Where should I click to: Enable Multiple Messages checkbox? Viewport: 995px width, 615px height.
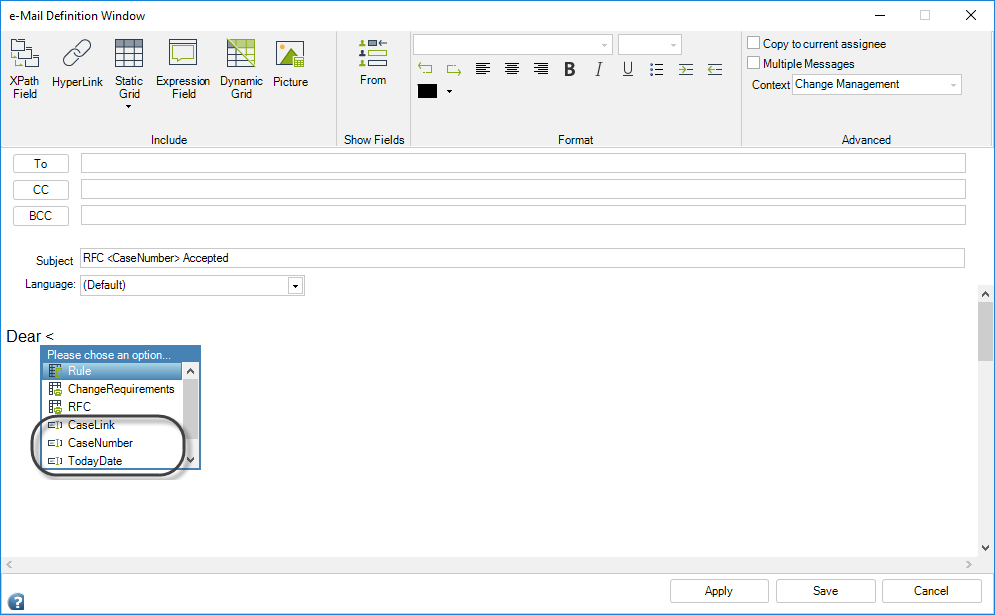pos(753,63)
